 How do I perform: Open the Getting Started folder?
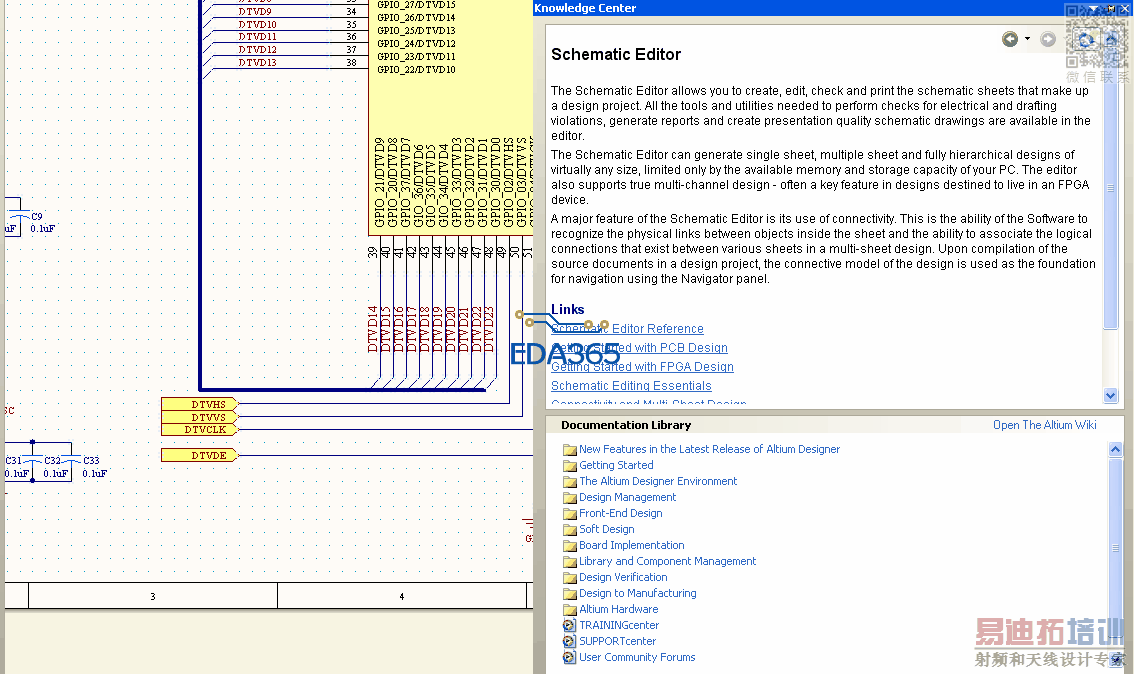tap(616, 465)
